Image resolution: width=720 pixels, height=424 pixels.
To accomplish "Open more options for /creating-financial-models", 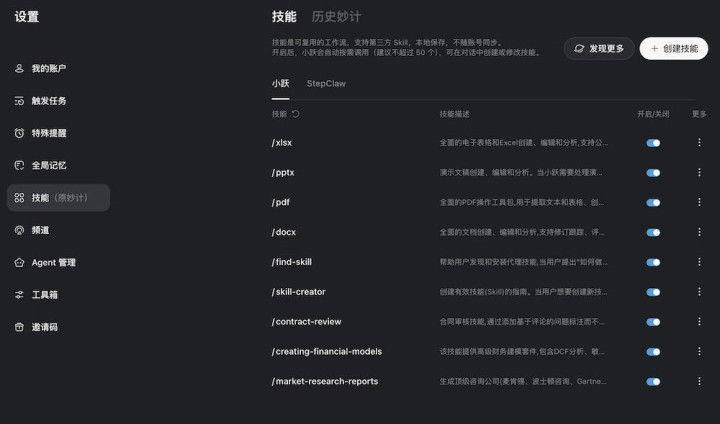I will (699, 351).
